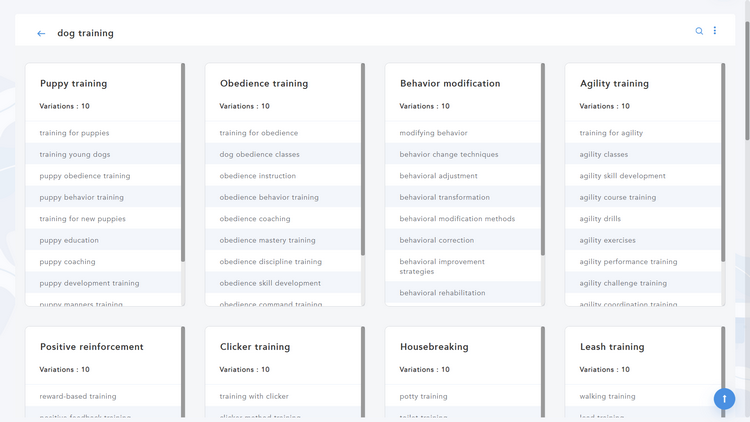Select 'behavioral modification methods' row
750x422 pixels.
tap(463, 219)
